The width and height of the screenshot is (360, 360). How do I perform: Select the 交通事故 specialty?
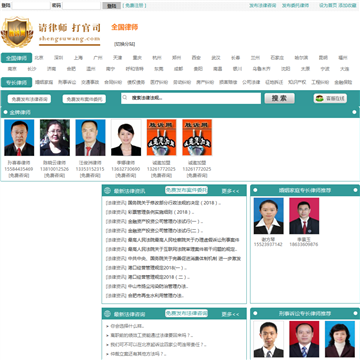90,82
